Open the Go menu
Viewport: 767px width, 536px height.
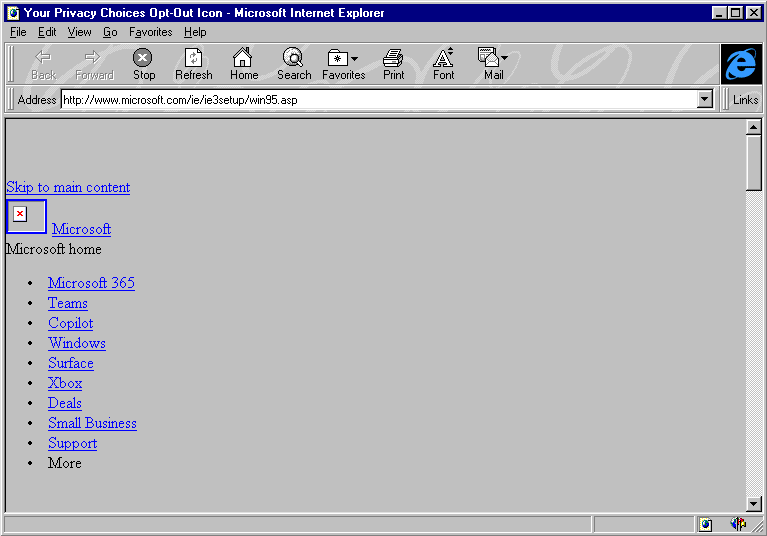click(x=110, y=32)
